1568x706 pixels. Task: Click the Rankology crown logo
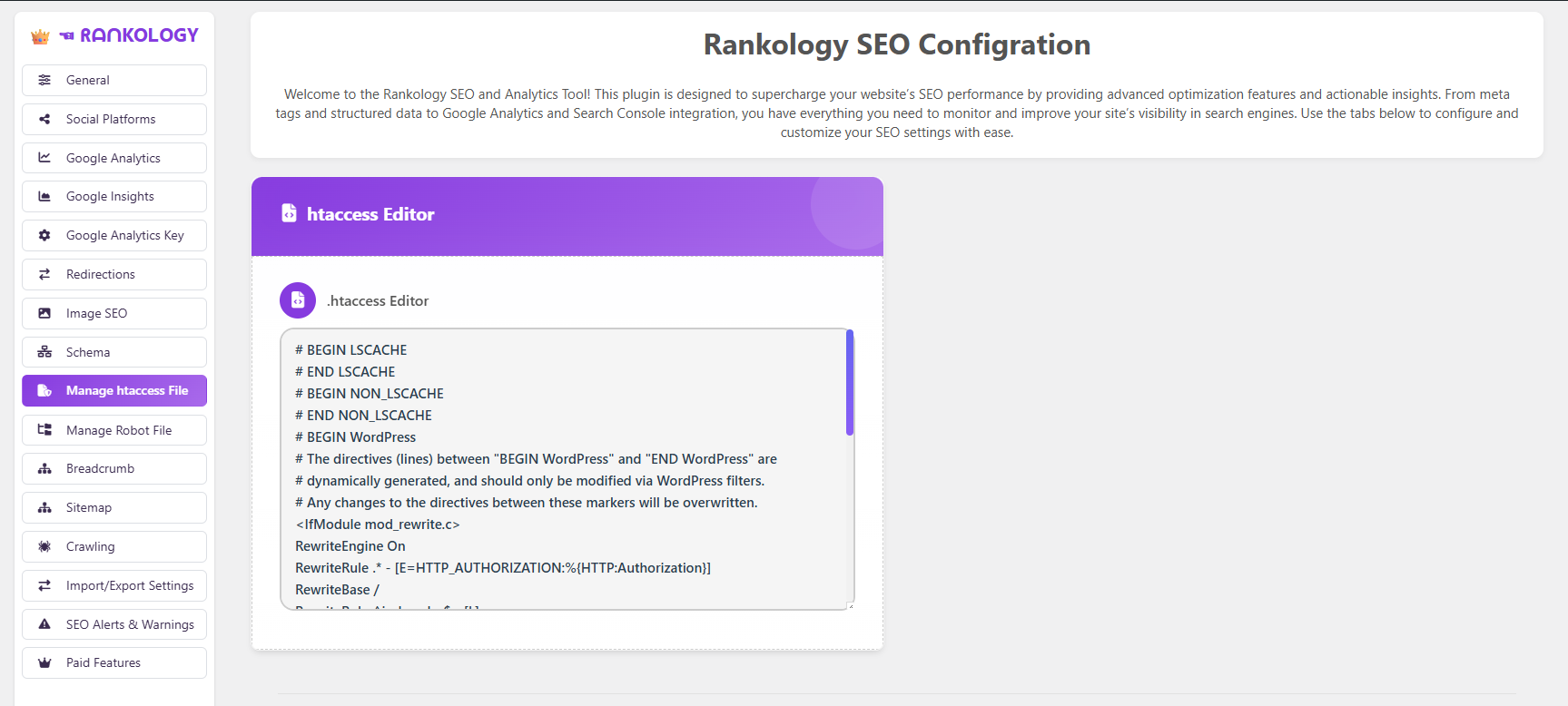(40, 36)
